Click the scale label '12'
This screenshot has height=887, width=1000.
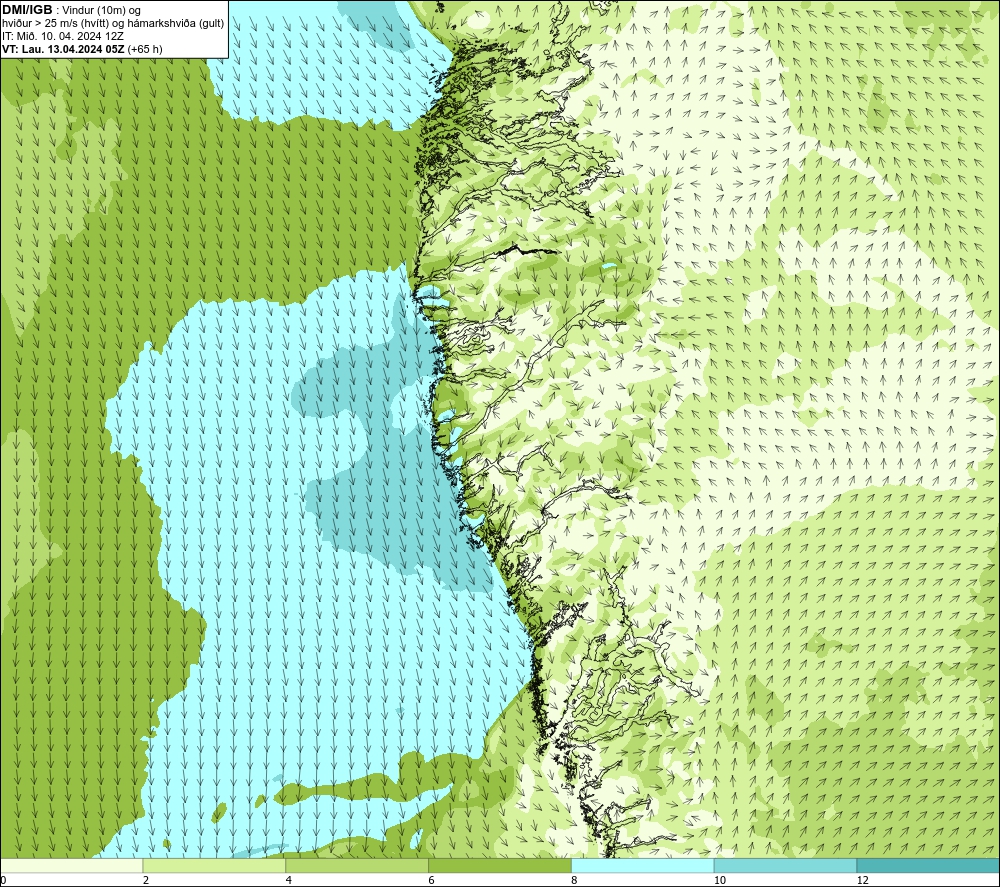(863, 880)
